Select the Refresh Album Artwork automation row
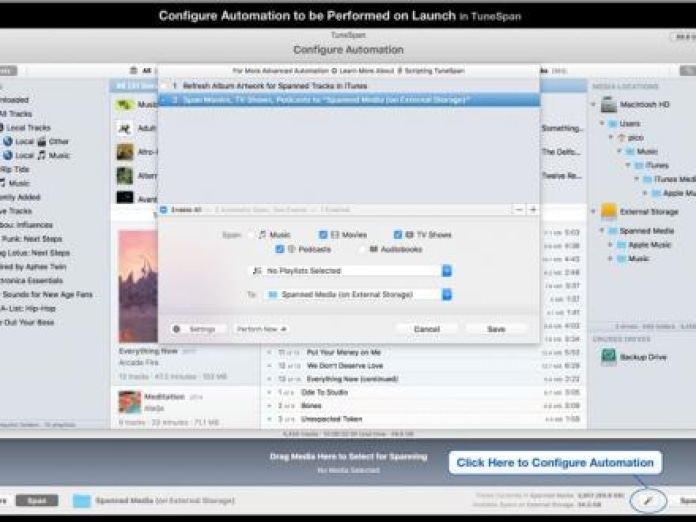The width and height of the screenshot is (696, 522). pyautogui.click(x=349, y=86)
